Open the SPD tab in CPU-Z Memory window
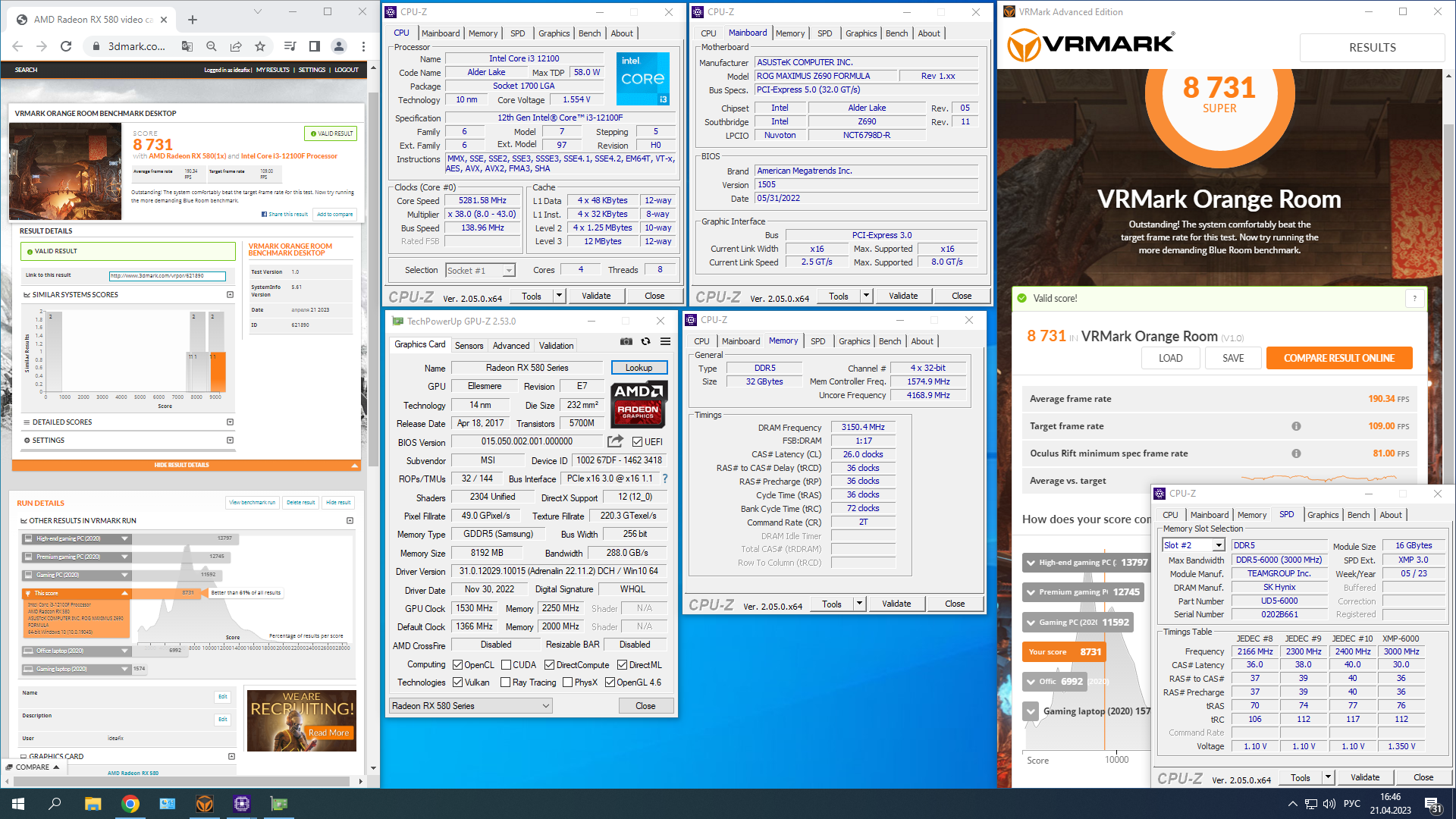This screenshot has width=1456, height=819. coord(817,341)
